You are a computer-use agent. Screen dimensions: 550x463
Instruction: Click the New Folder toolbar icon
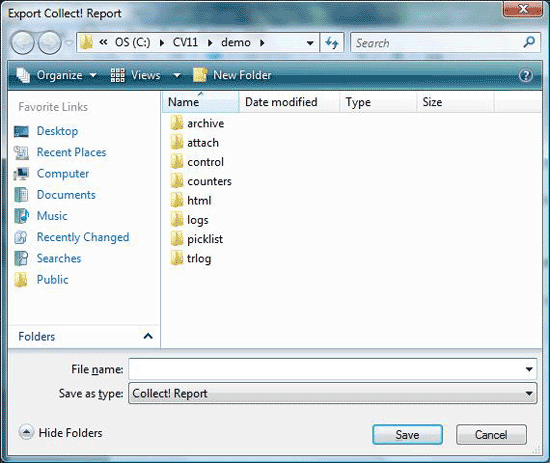click(200, 75)
